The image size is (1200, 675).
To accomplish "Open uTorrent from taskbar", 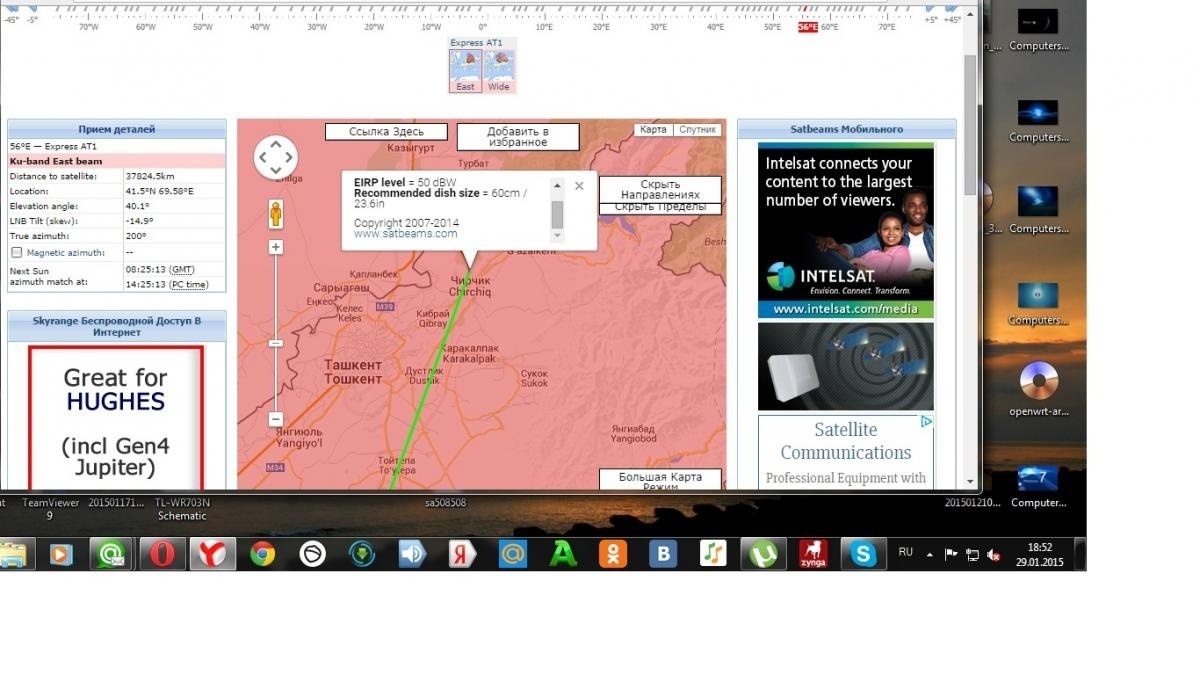I will pos(762,553).
